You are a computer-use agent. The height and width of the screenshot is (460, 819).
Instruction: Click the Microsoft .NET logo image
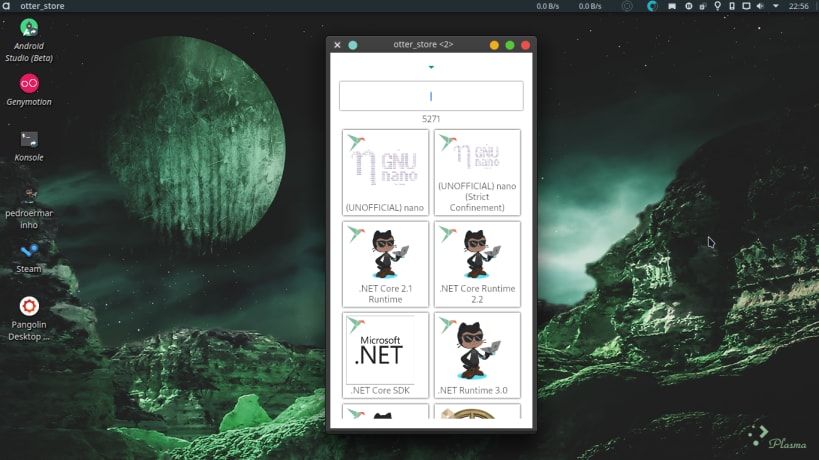tap(380, 350)
